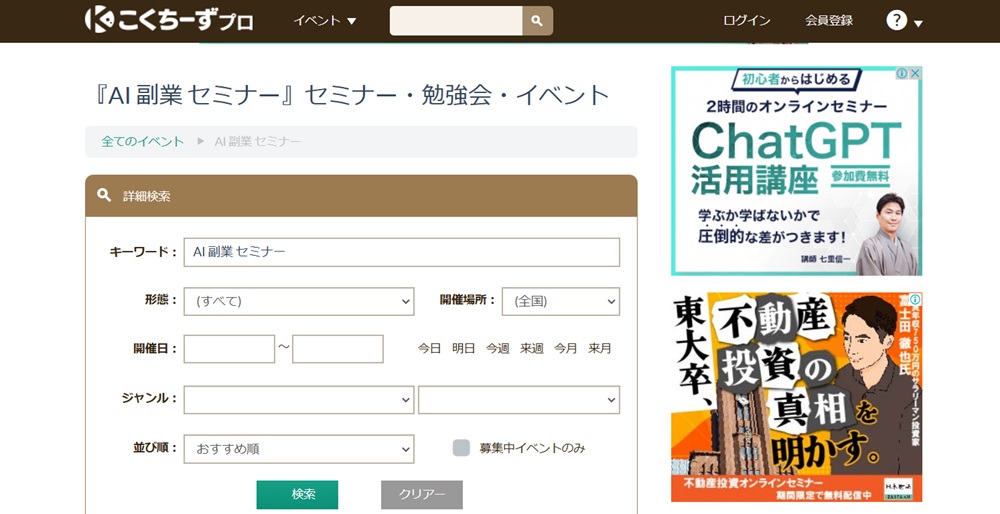Open the 開催場所 dropdown
Image resolution: width=1000 pixels, height=514 pixels.
561,301
